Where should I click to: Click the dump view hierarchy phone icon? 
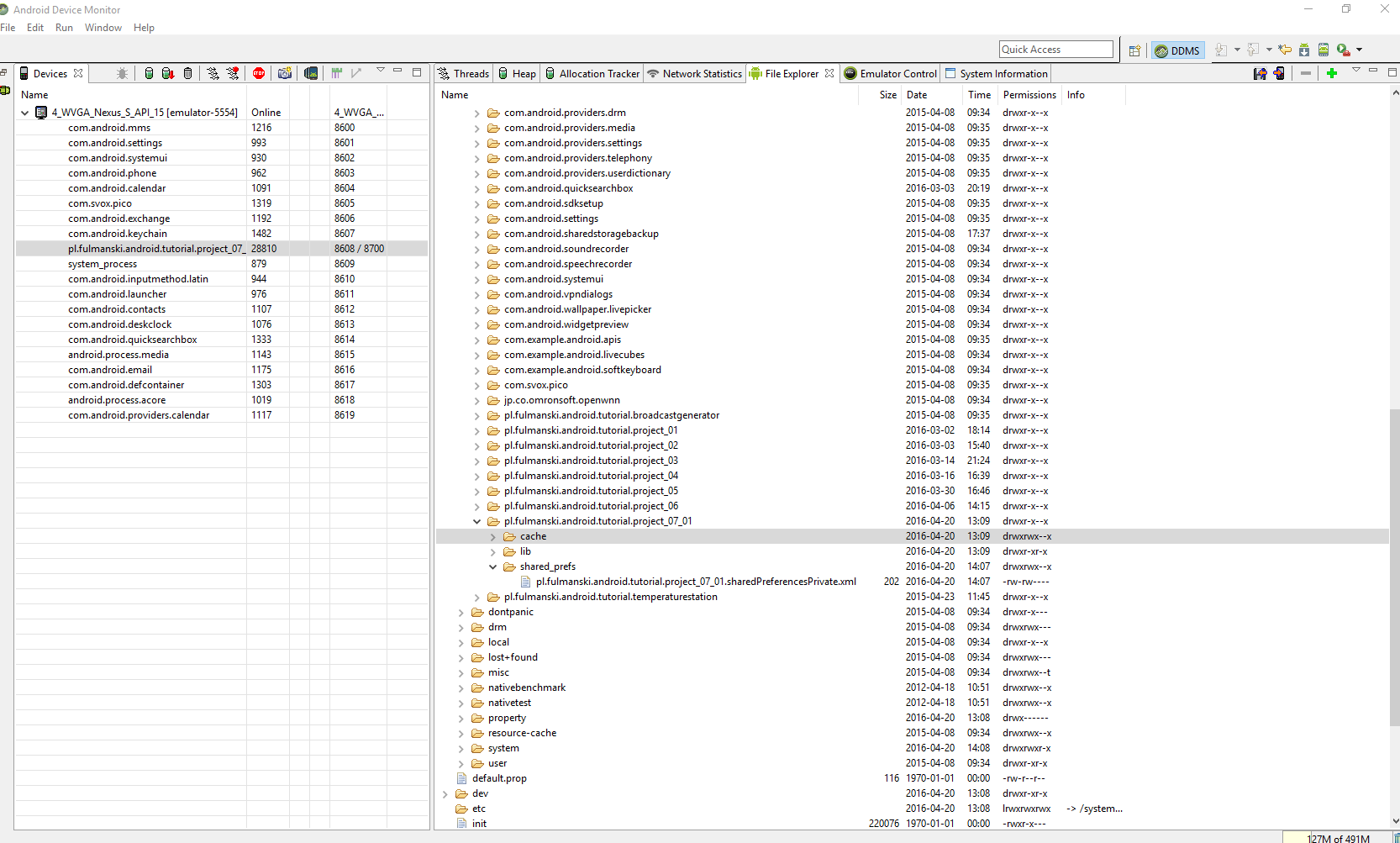[311, 73]
